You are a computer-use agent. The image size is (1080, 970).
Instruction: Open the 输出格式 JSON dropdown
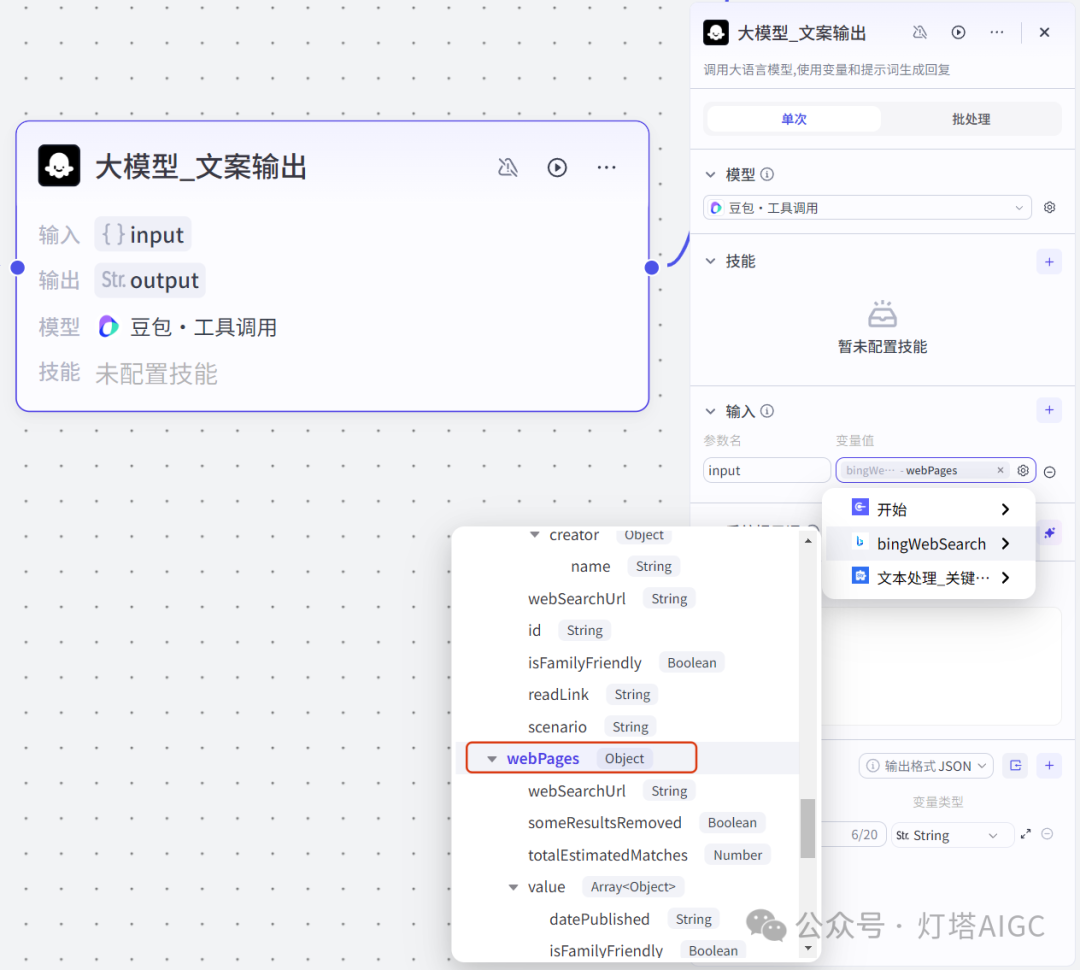click(x=926, y=766)
